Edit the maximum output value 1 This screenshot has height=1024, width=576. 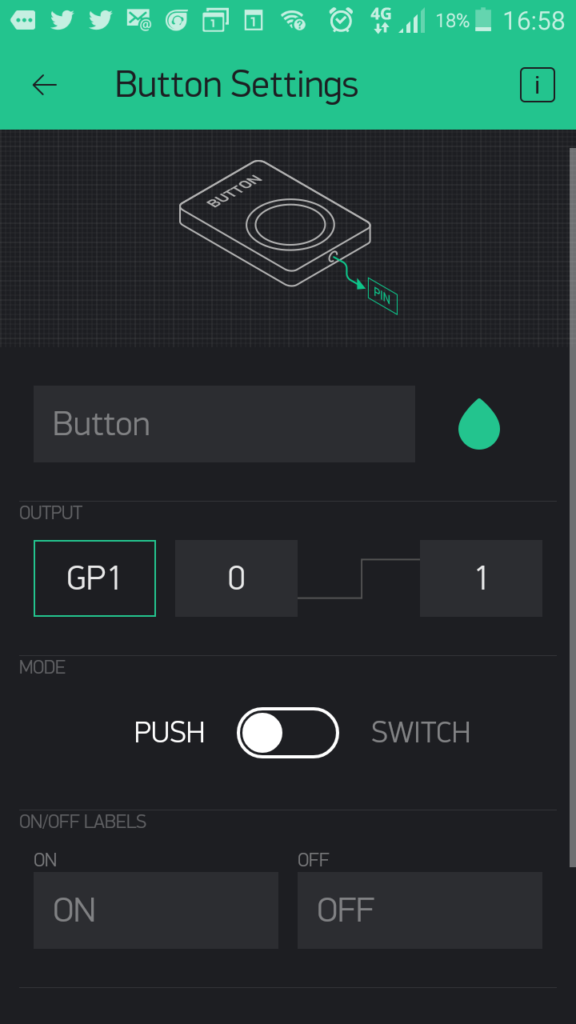point(481,578)
